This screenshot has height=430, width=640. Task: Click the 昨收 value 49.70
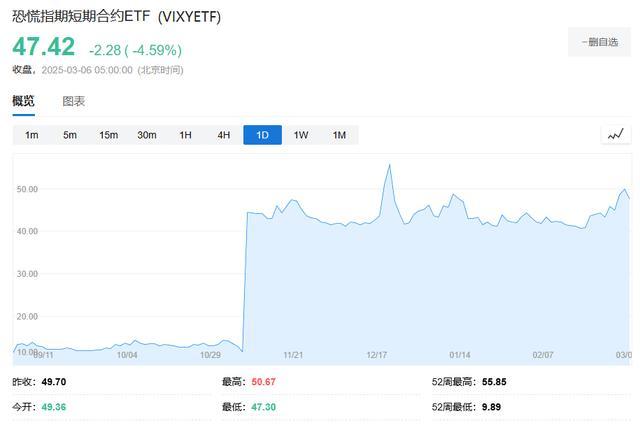click(54, 382)
